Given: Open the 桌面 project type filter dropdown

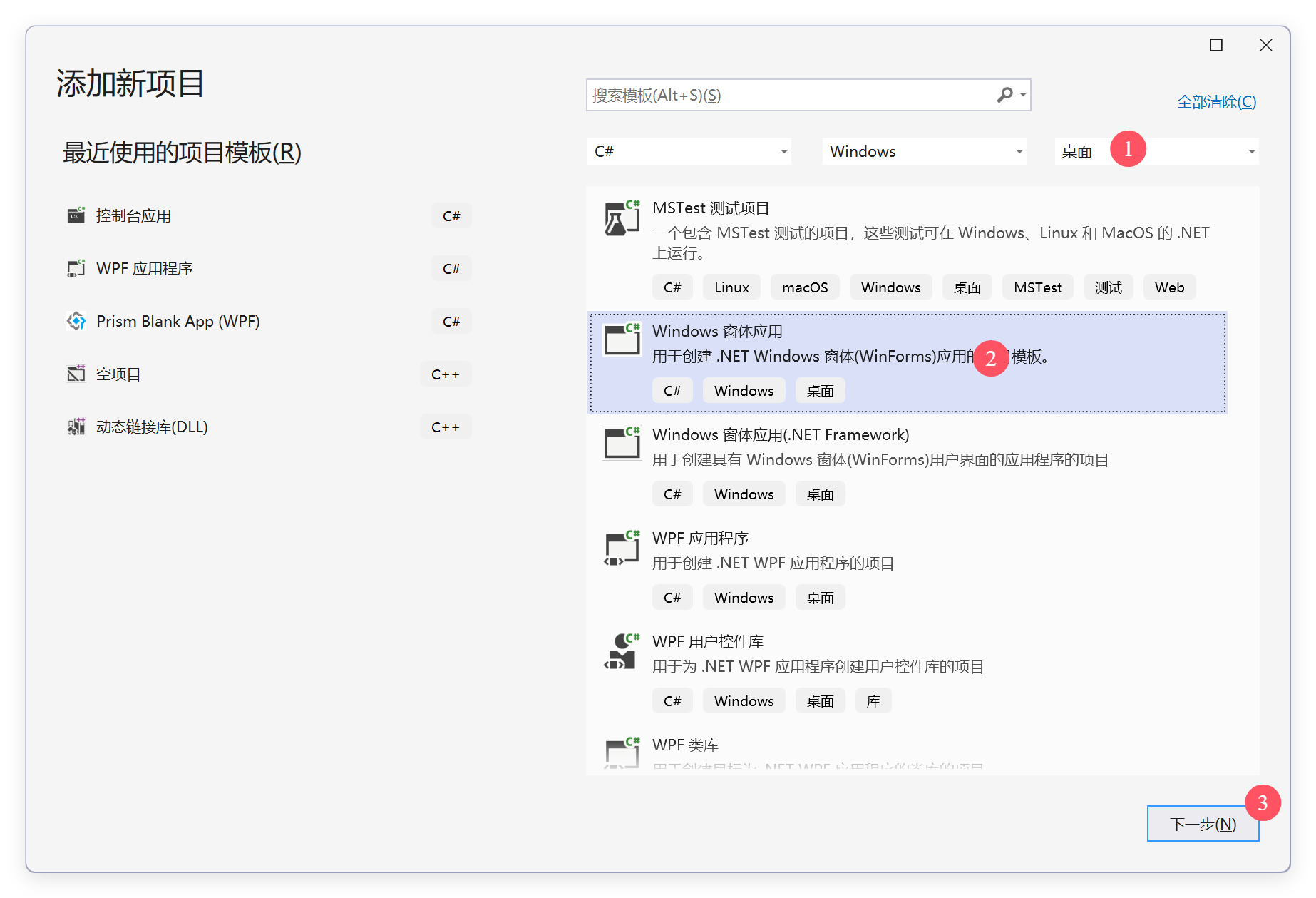Looking at the screenshot, I should coord(1157,151).
